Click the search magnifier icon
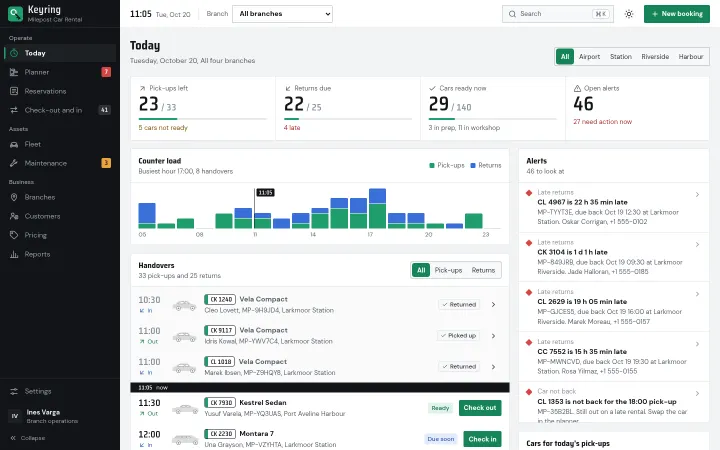 [x=512, y=14]
